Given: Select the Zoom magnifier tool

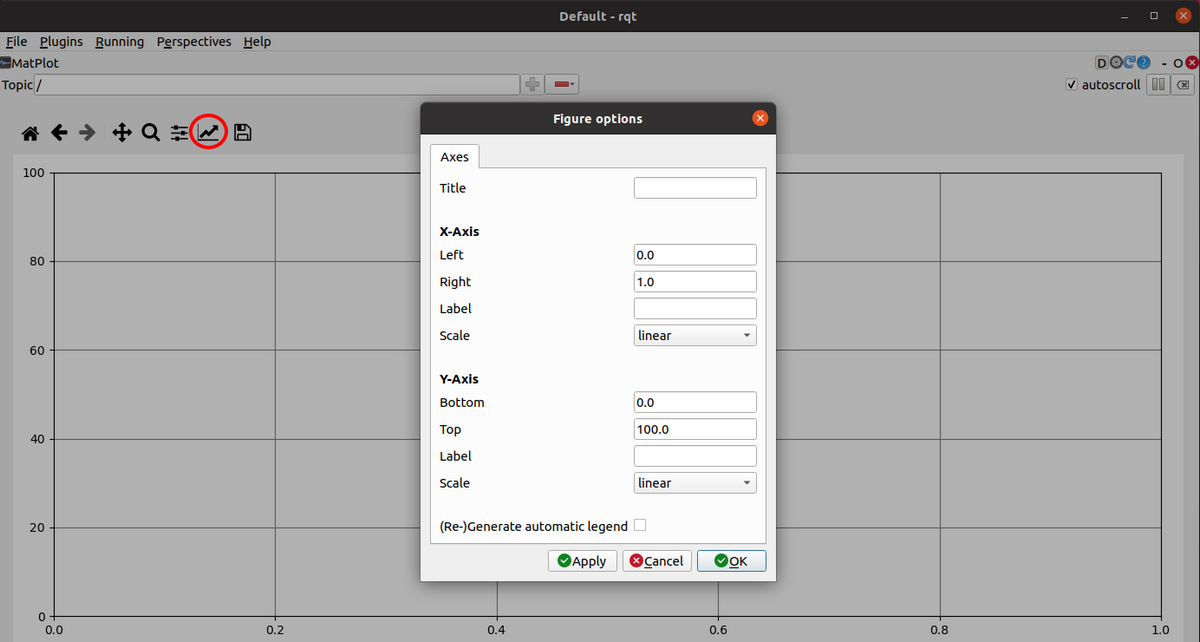Looking at the screenshot, I should pyautogui.click(x=150, y=133).
